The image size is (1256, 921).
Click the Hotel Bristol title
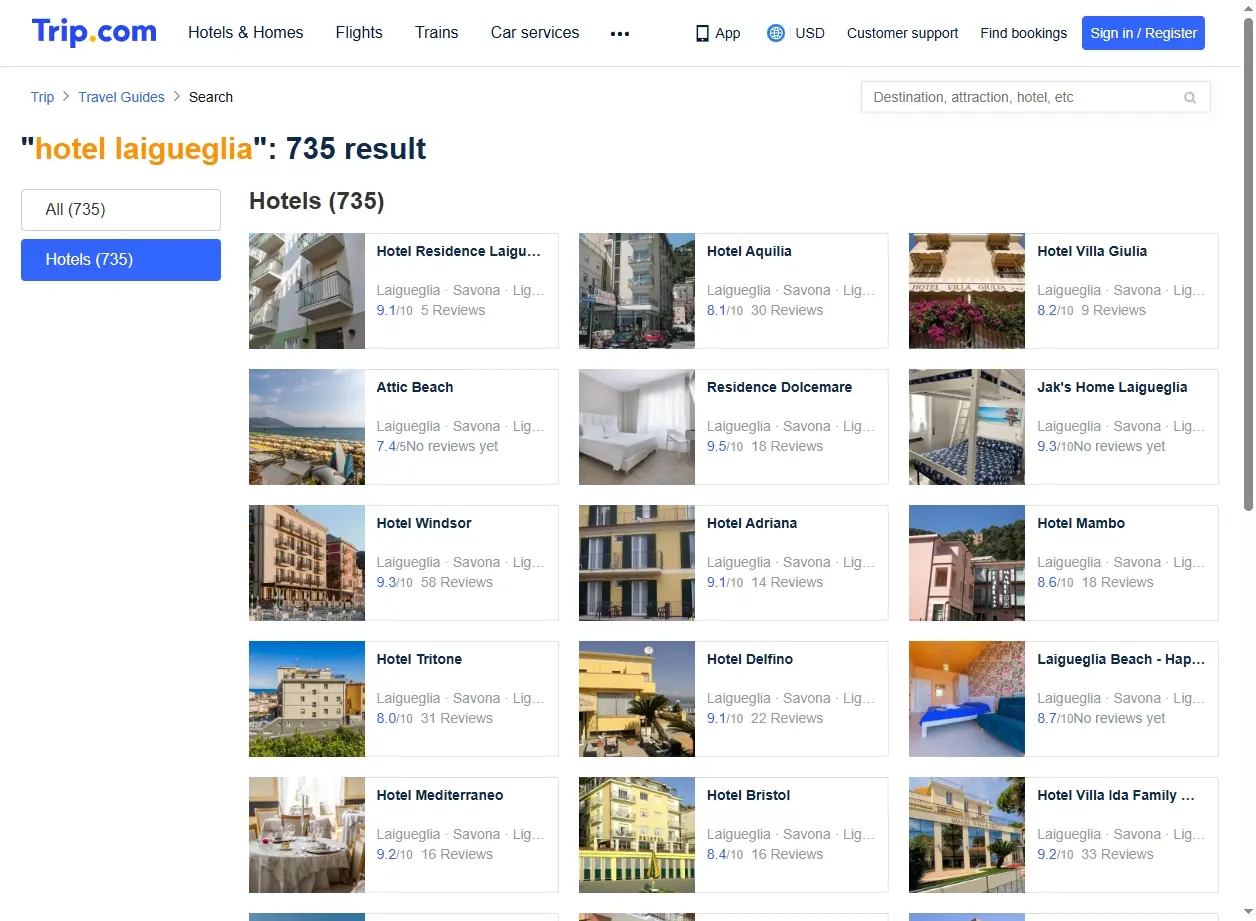[x=748, y=795]
